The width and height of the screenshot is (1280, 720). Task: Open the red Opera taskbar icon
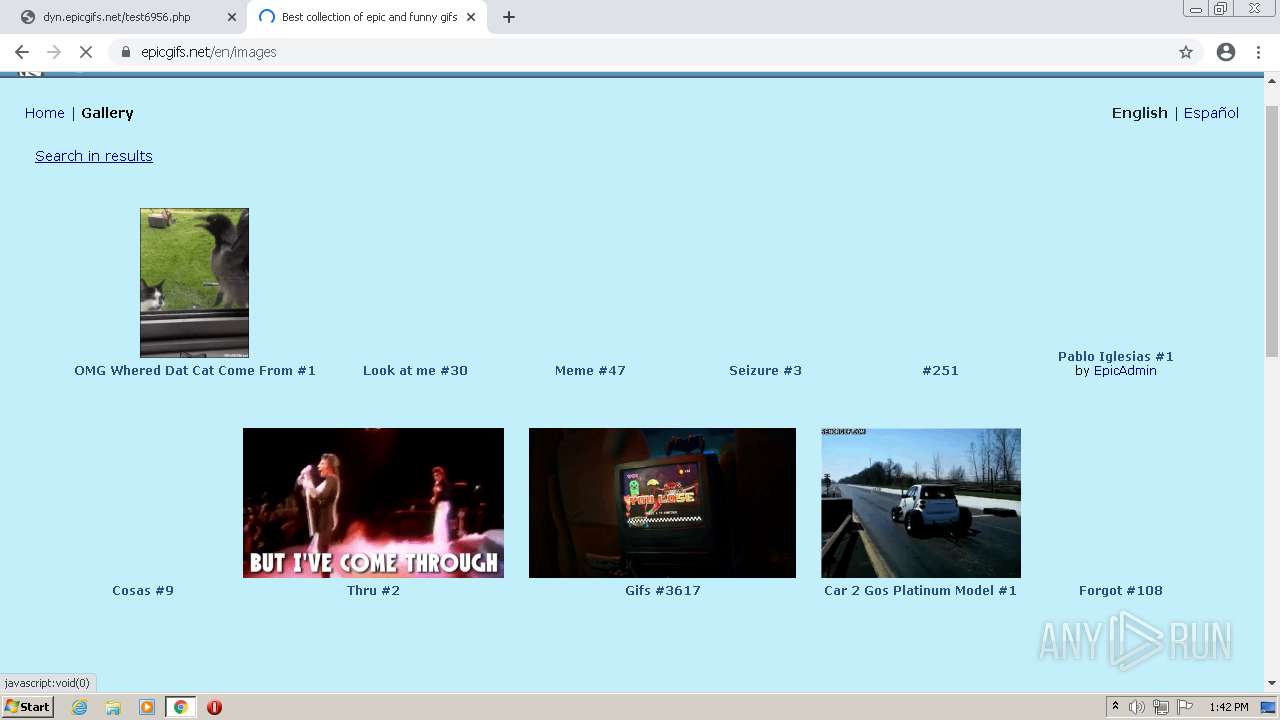[x=214, y=707]
